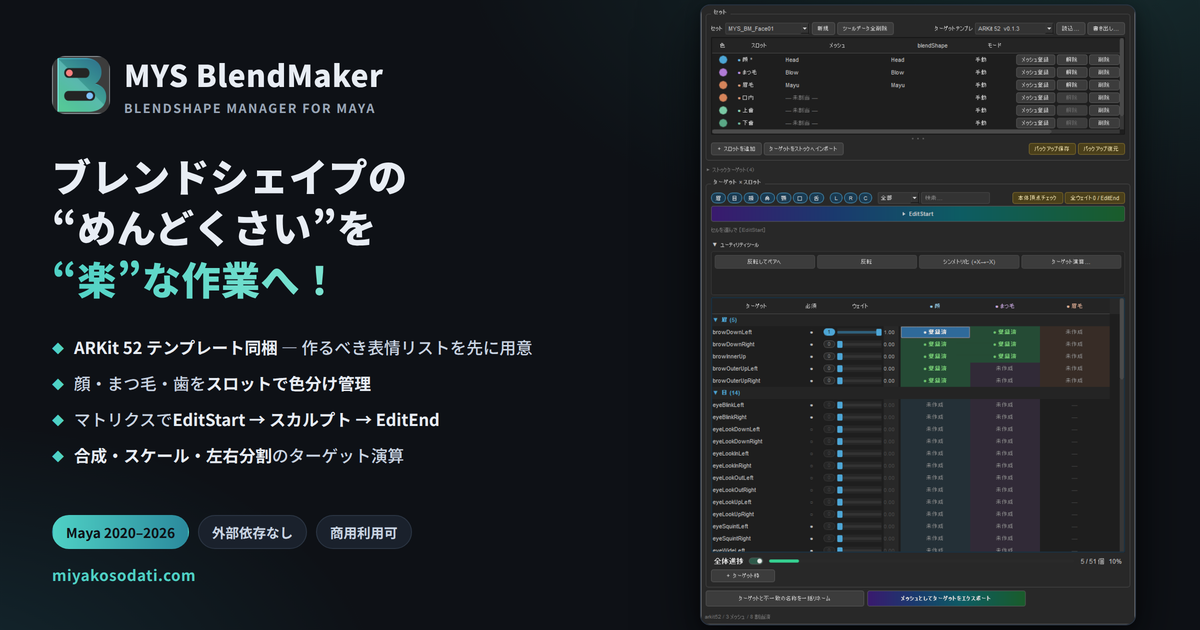This screenshot has height=630, width=1200.
Task: Click the Maya 2020–2026 badge
Action: coord(121,533)
